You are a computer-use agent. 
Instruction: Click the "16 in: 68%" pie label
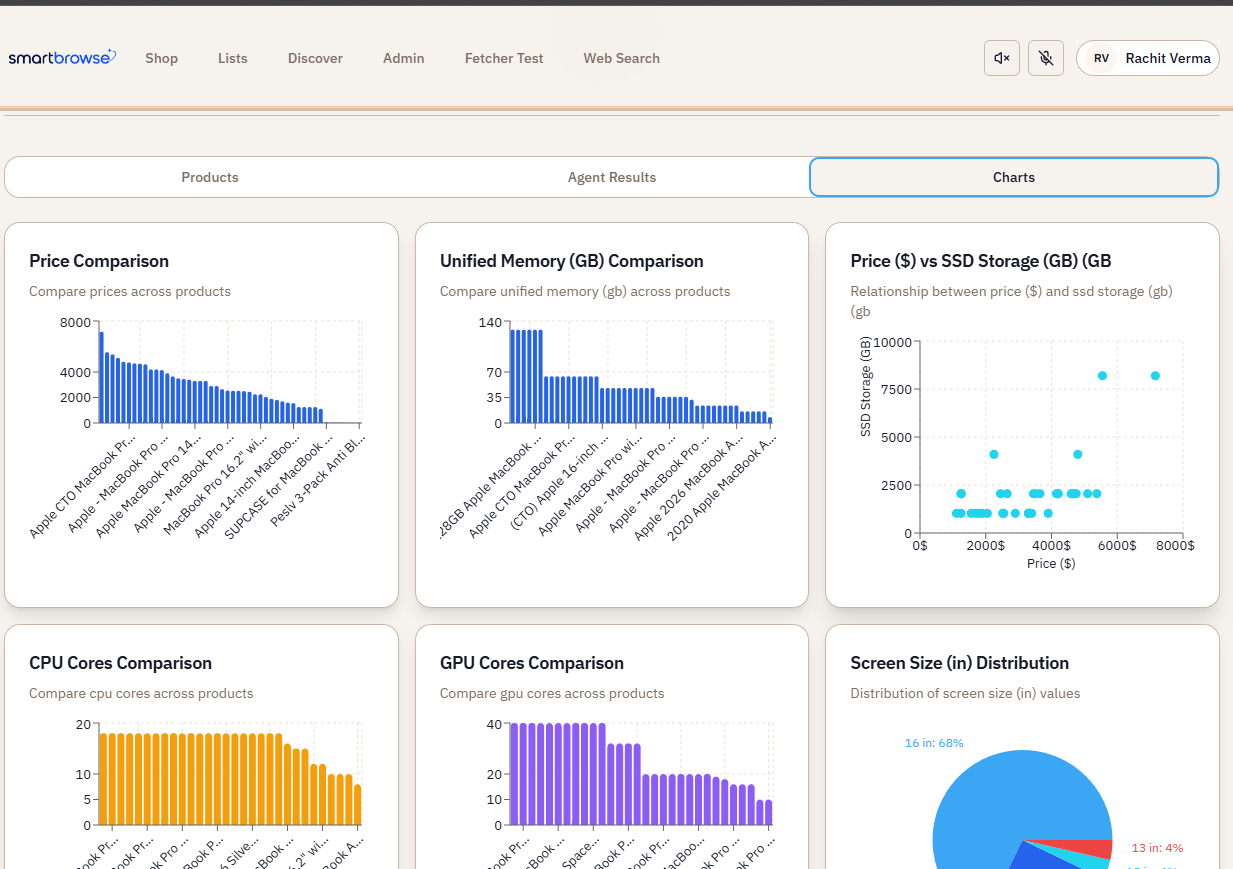[934, 743]
